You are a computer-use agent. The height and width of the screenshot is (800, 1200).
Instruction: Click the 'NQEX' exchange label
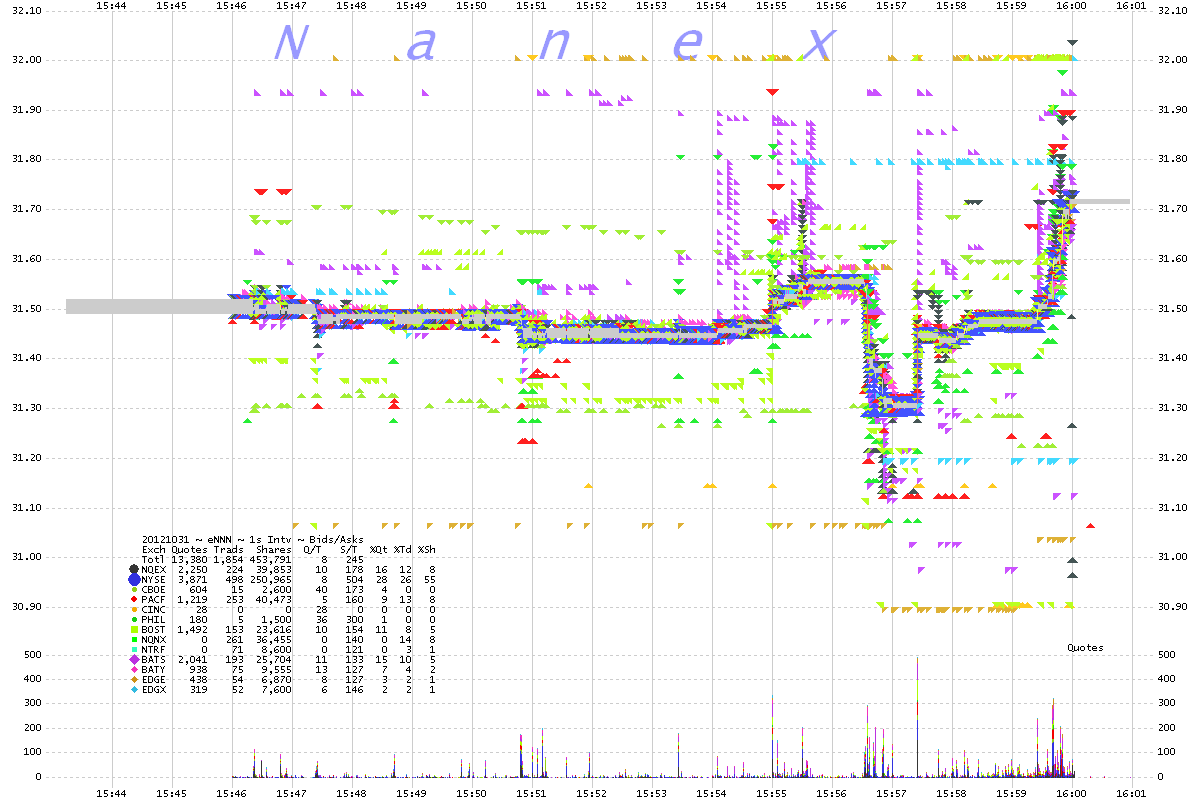point(154,569)
